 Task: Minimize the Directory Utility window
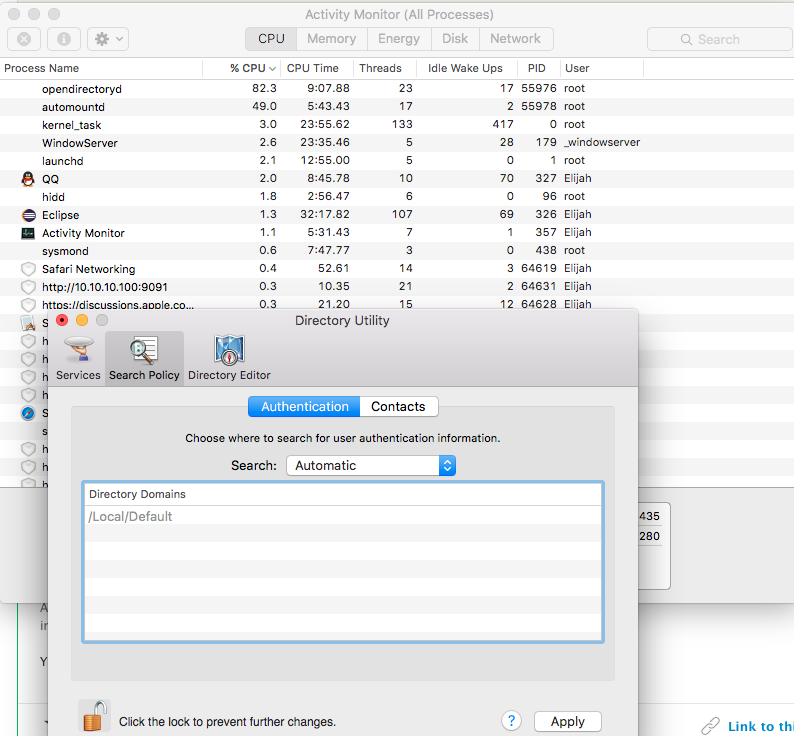82,320
